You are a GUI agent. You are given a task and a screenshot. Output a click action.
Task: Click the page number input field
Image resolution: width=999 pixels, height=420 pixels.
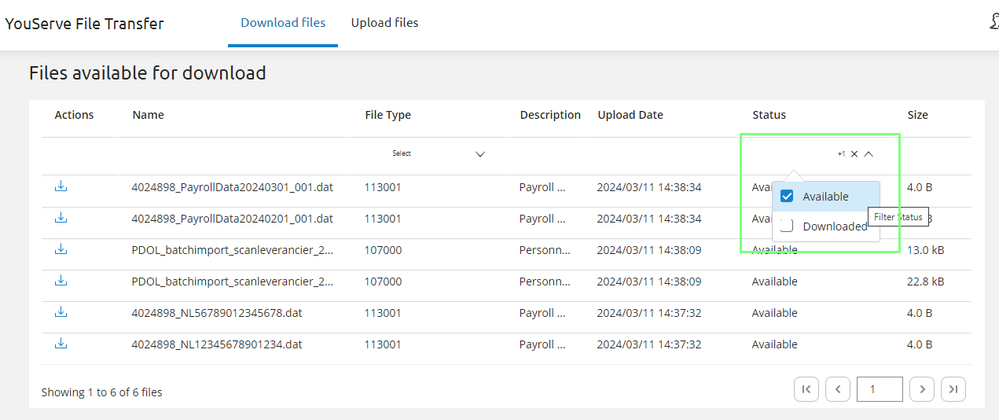(879, 389)
